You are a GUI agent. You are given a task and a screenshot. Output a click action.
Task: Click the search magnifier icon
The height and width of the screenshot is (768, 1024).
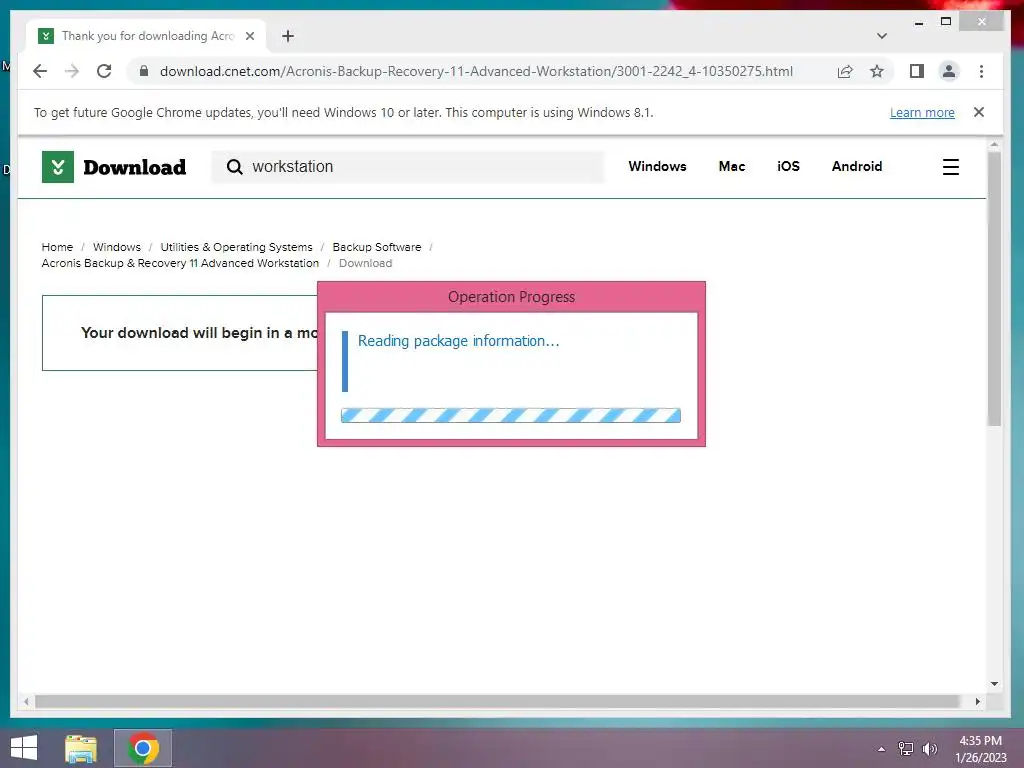[234, 167]
